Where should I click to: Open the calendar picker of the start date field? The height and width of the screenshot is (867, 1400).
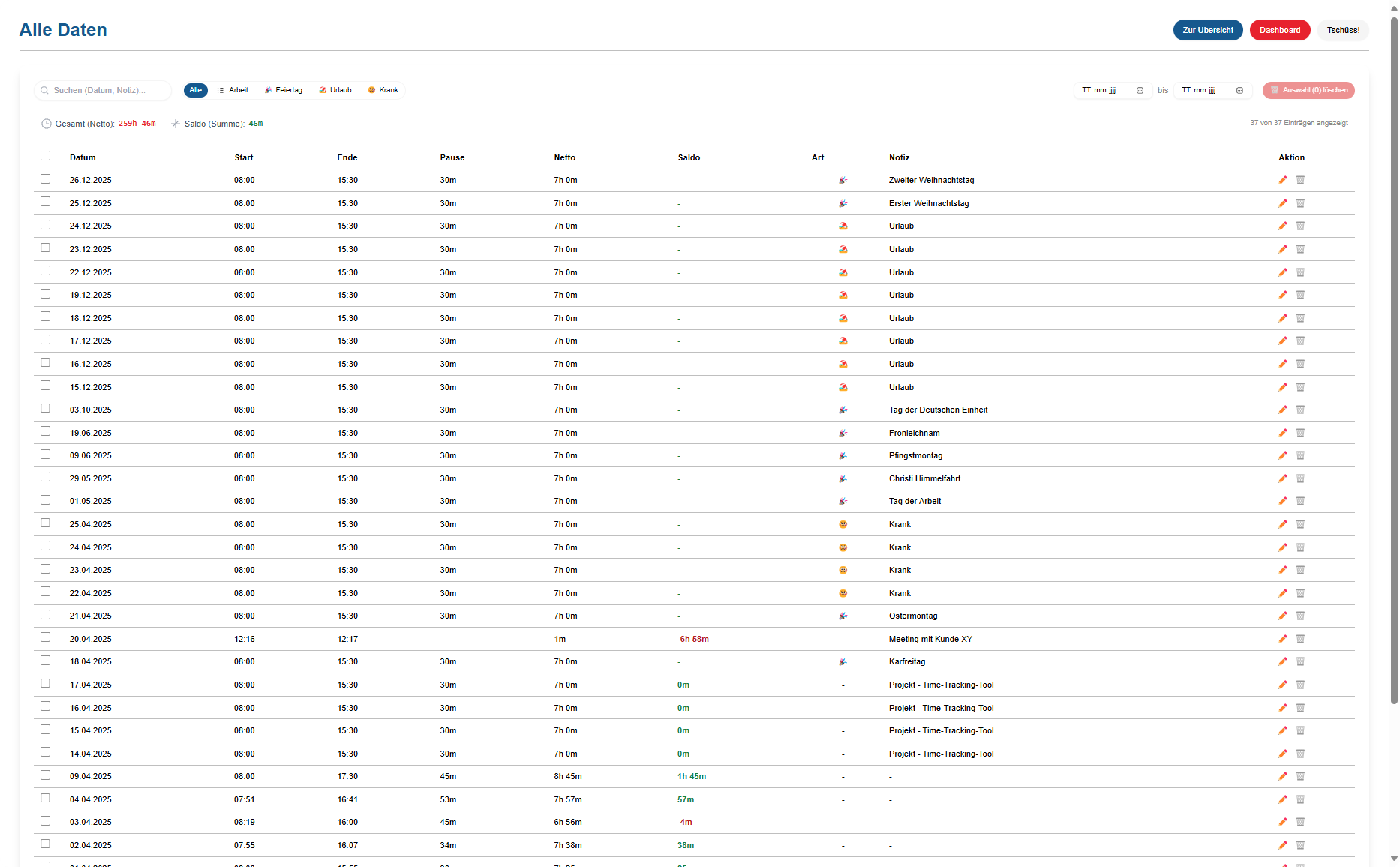[x=1140, y=90]
